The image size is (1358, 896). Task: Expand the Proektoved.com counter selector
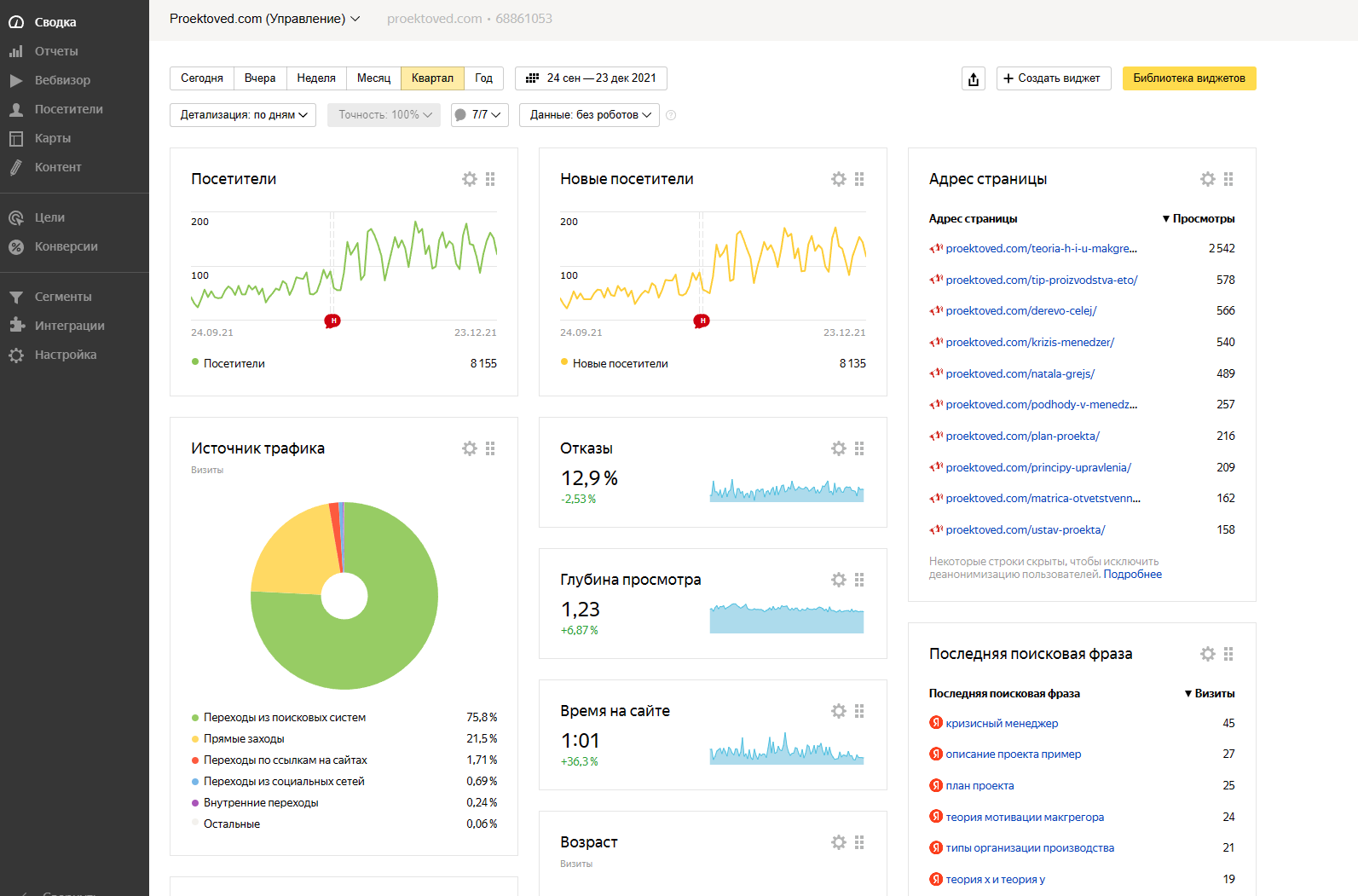coord(264,19)
